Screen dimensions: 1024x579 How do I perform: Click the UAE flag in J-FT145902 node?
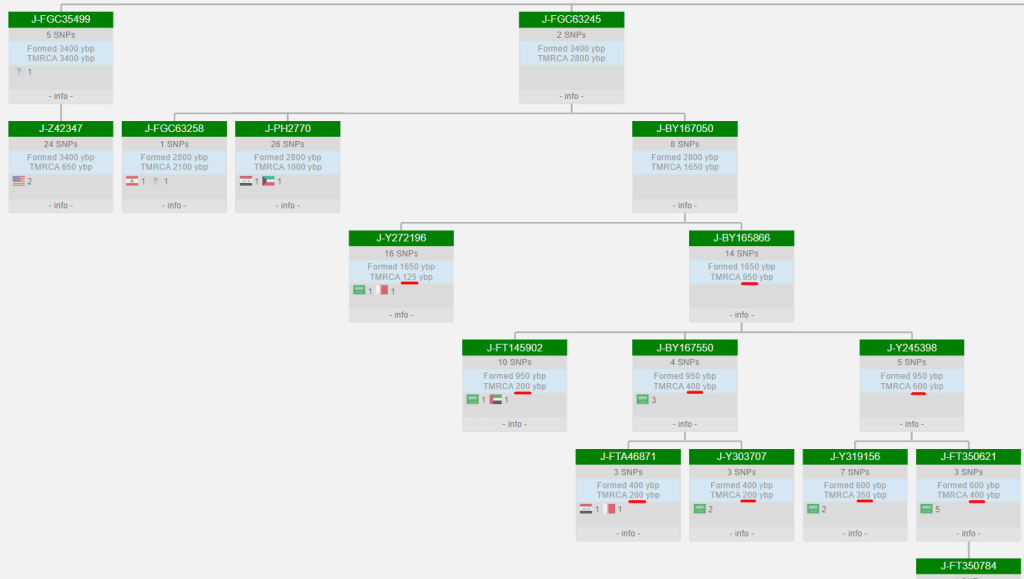coord(495,400)
